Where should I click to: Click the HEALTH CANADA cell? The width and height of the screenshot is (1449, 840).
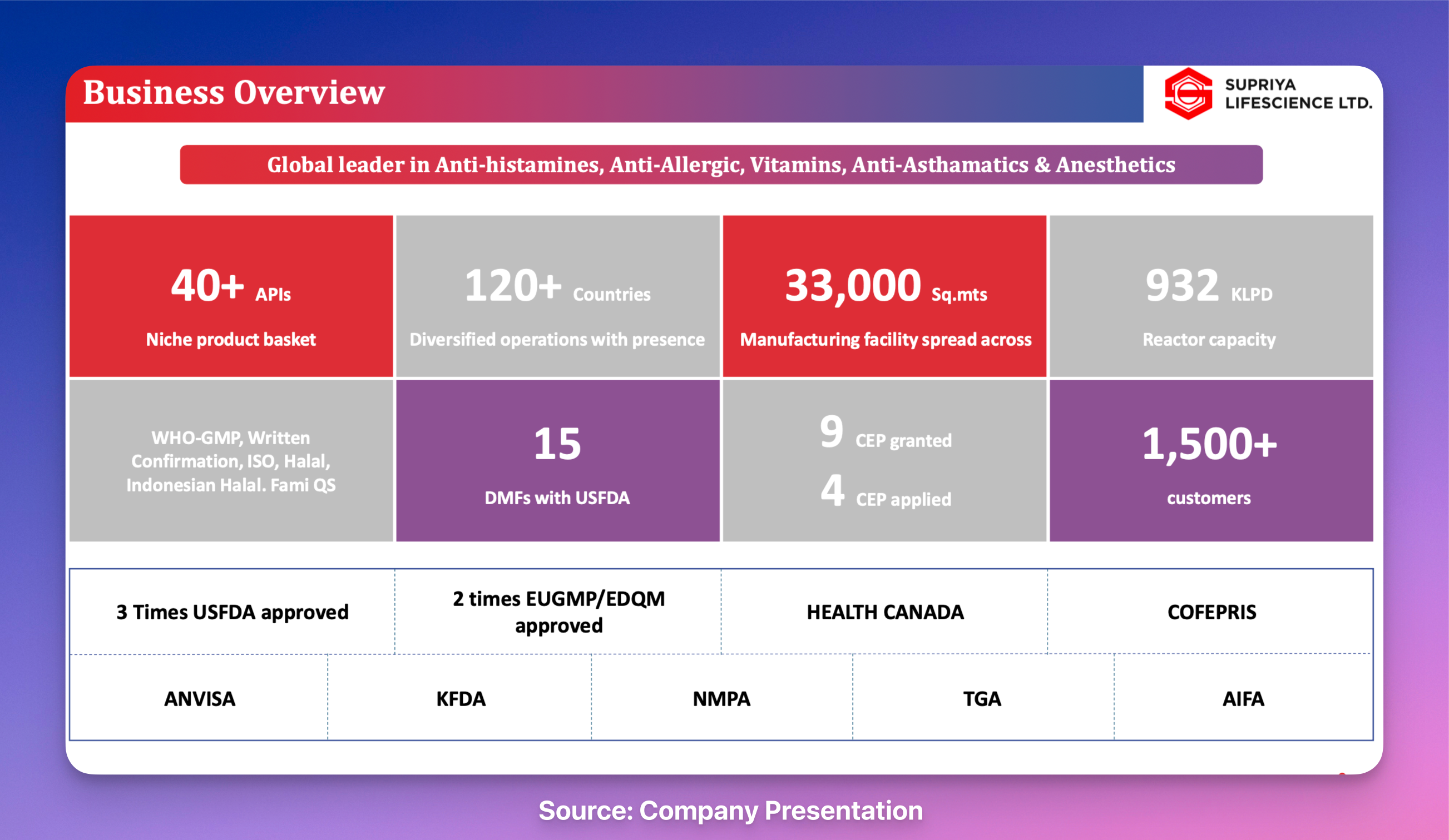tap(884, 612)
